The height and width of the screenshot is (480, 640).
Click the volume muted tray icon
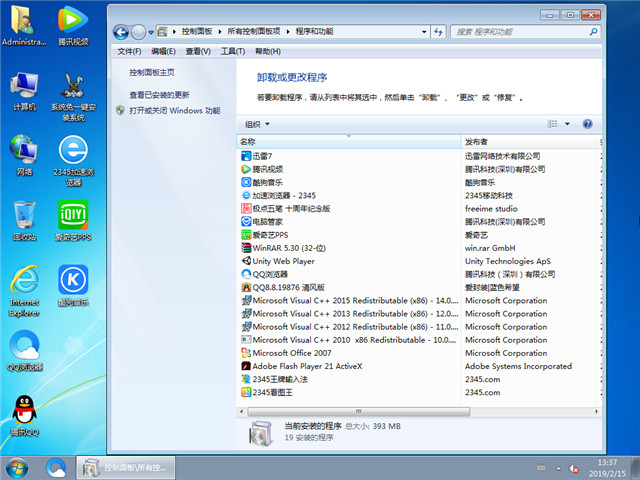click(x=574, y=468)
